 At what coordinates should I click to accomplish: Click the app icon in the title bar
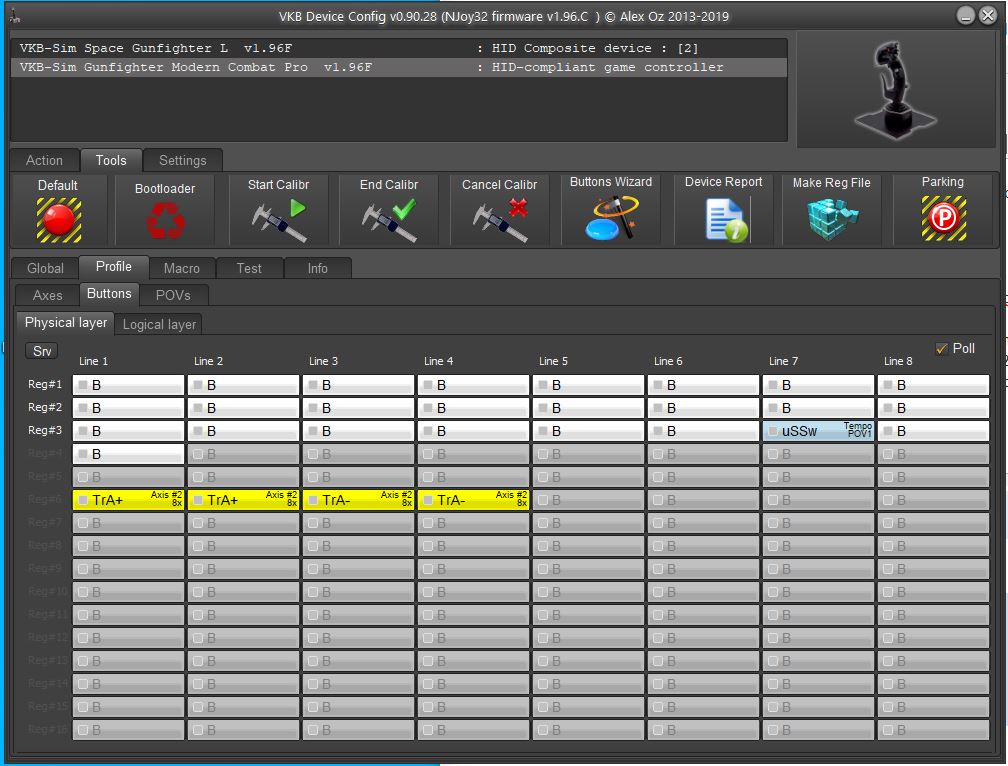[14, 17]
